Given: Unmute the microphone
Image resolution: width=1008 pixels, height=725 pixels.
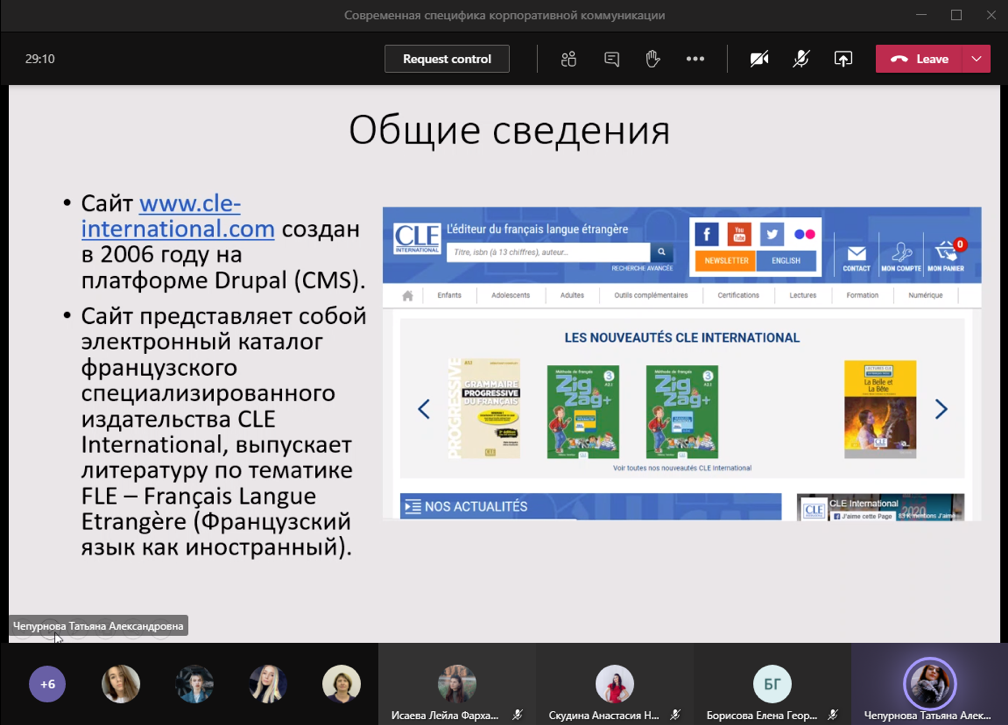Looking at the screenshot, I should click(801, 59).
